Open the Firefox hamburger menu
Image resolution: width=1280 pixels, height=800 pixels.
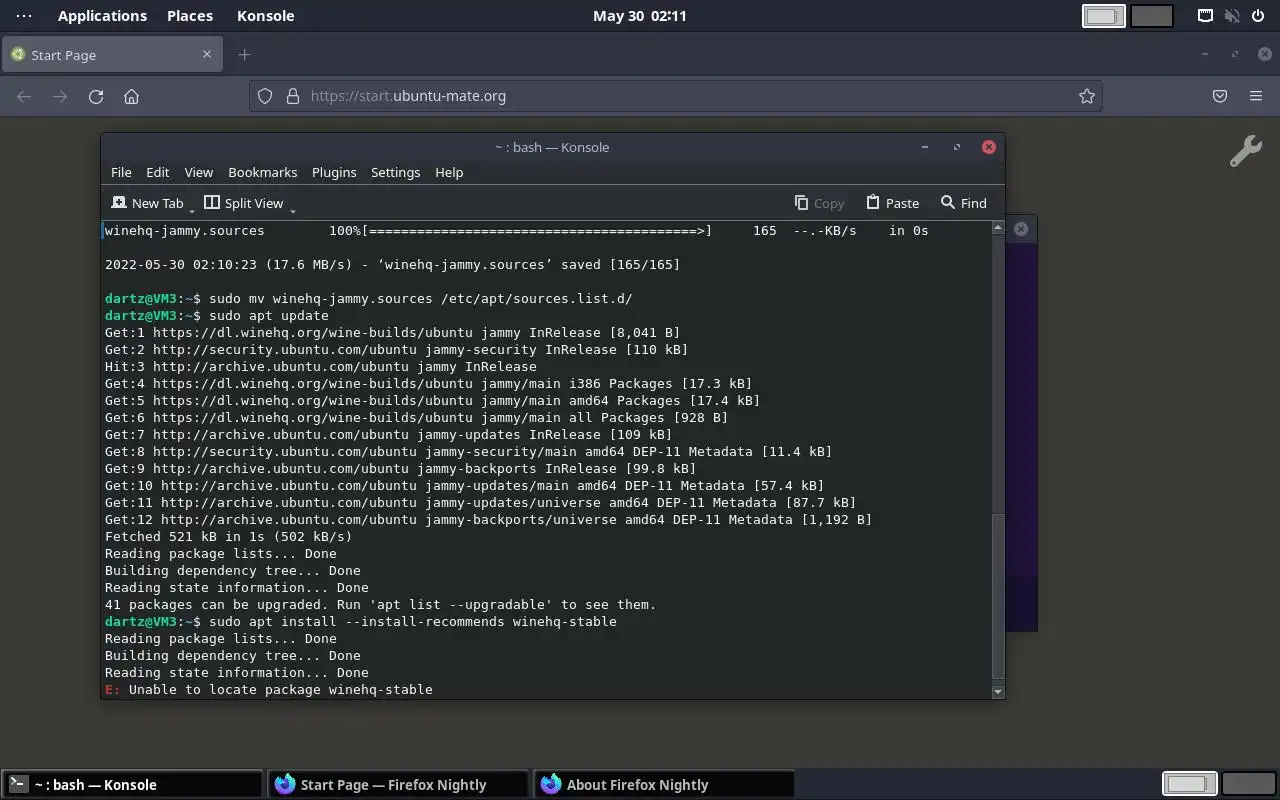(x=1256, y=96)
